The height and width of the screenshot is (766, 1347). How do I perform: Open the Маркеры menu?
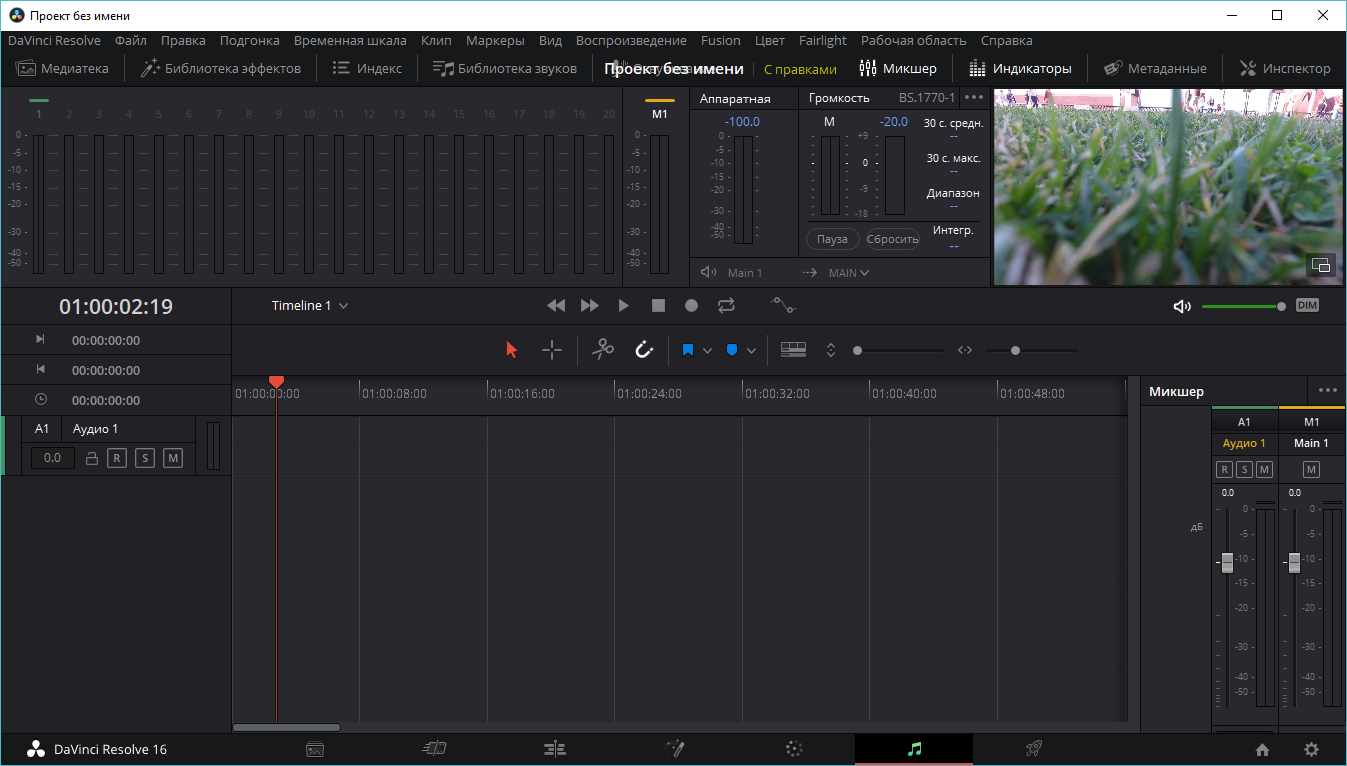pos(495,41)
